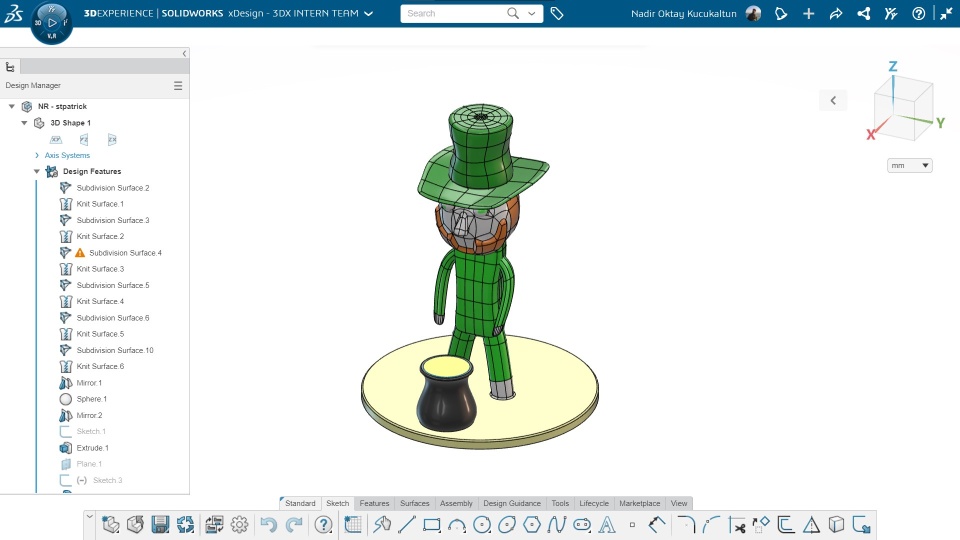Screen dimensions: 960x540
Task: Open the top bar Help icon
Action: (918, 13)
